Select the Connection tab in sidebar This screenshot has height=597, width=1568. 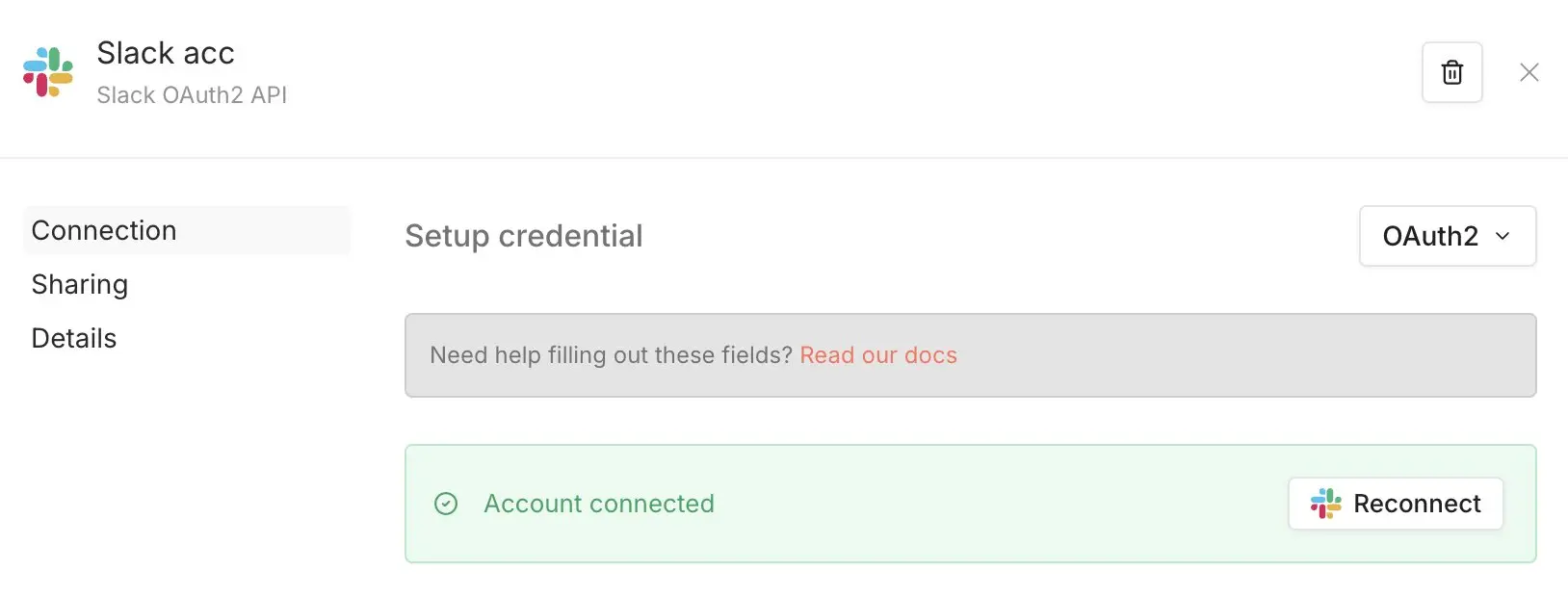(x=104, y=231)
